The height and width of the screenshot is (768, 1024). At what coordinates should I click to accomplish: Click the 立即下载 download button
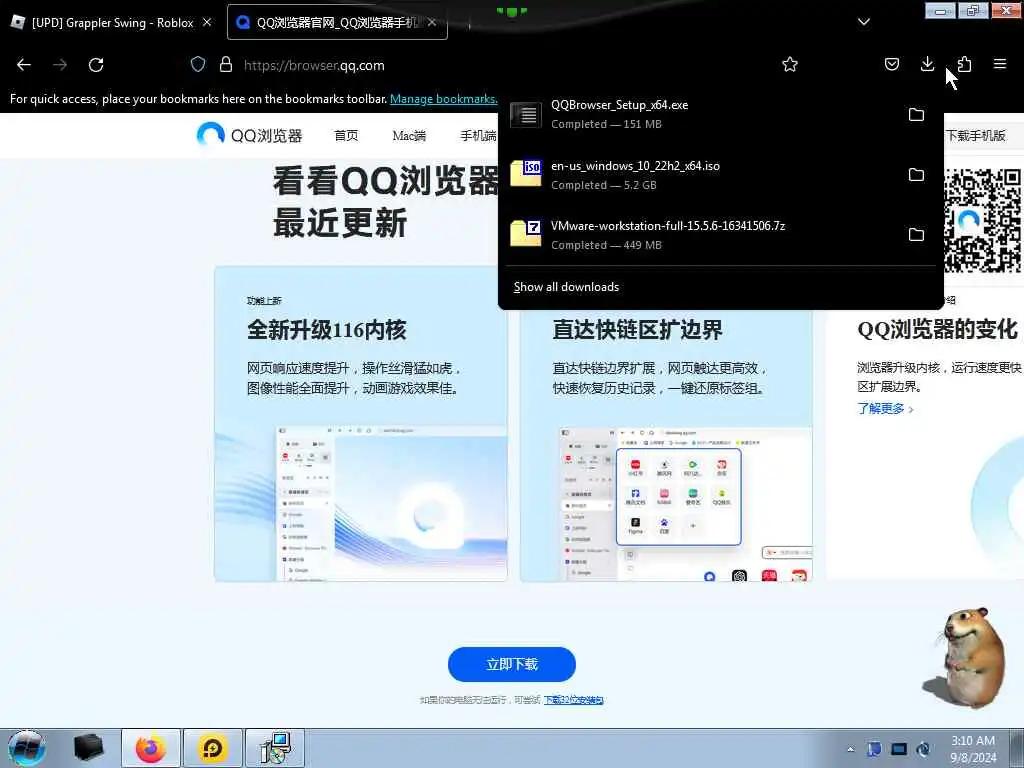(x=511, y=664)
